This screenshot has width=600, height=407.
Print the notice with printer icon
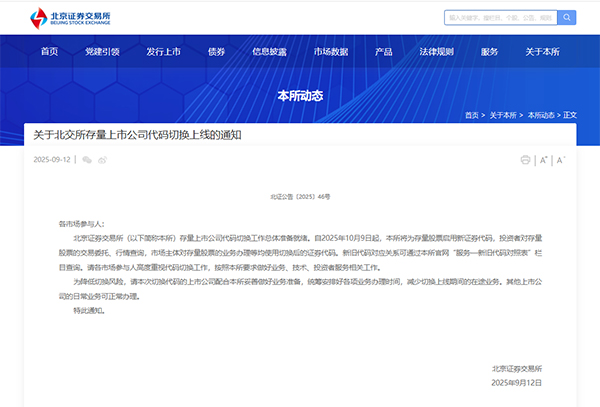tap(525, 160)
